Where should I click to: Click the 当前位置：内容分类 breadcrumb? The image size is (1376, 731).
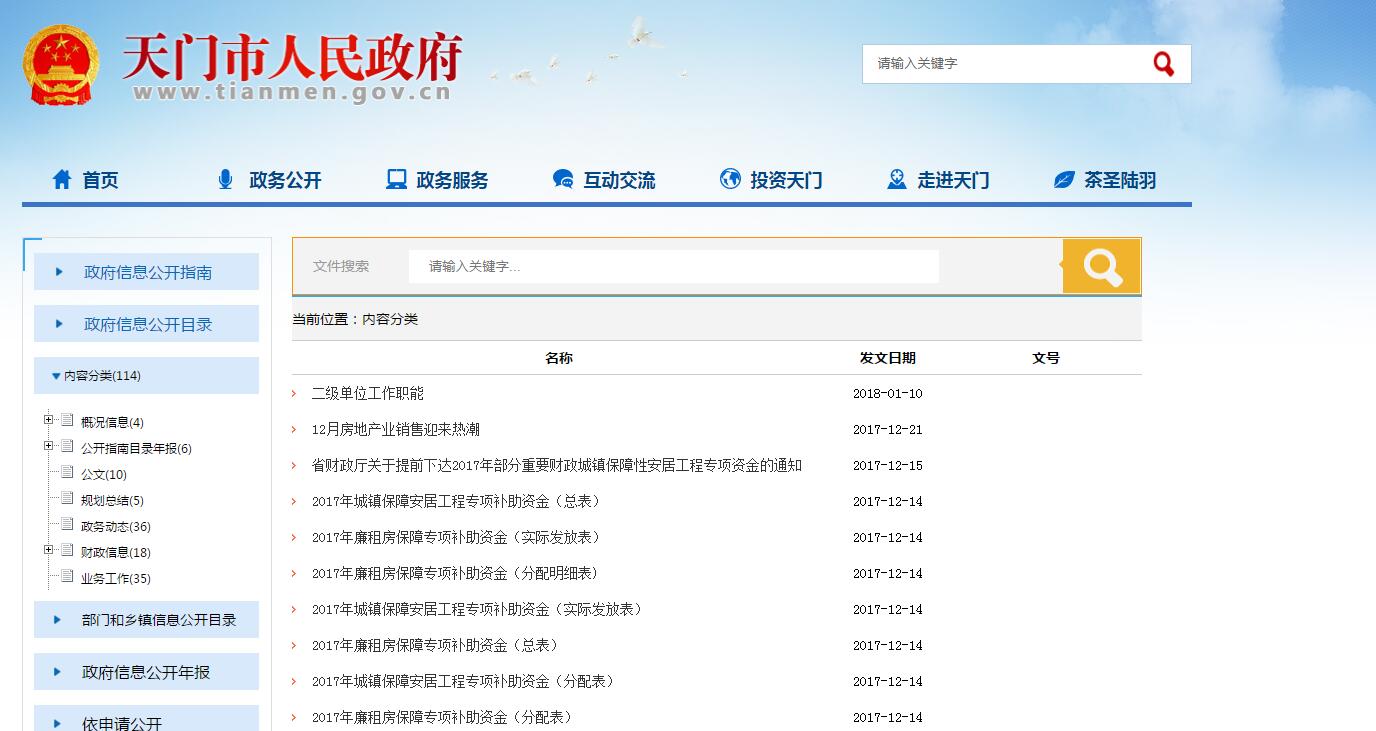pyautogui.click(x=355, y=319)
